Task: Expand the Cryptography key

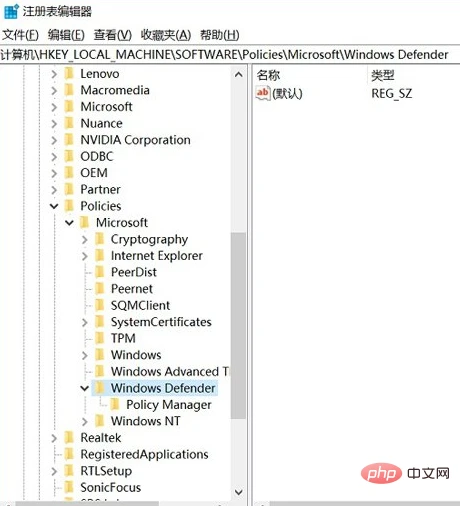Action: click(85, 239)
